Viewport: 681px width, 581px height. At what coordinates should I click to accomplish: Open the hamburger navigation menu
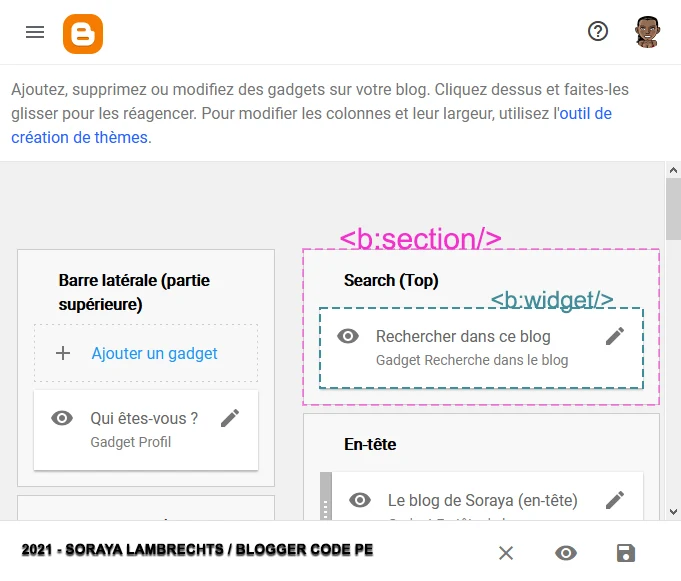click(35, 32)
